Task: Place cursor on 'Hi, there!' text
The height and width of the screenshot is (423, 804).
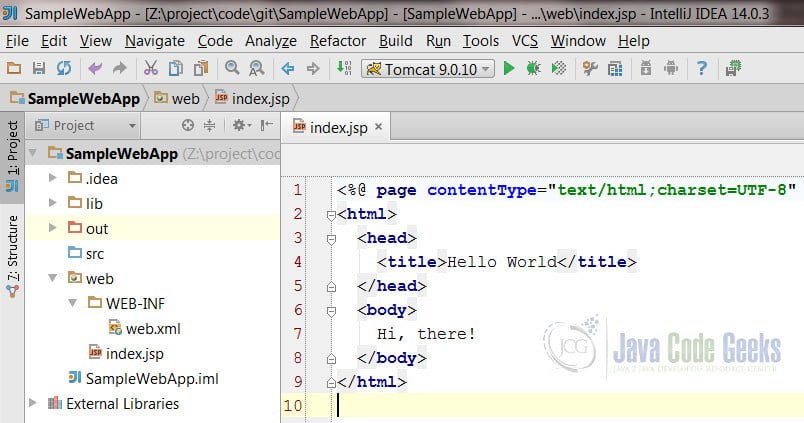Action: (426, 334)
